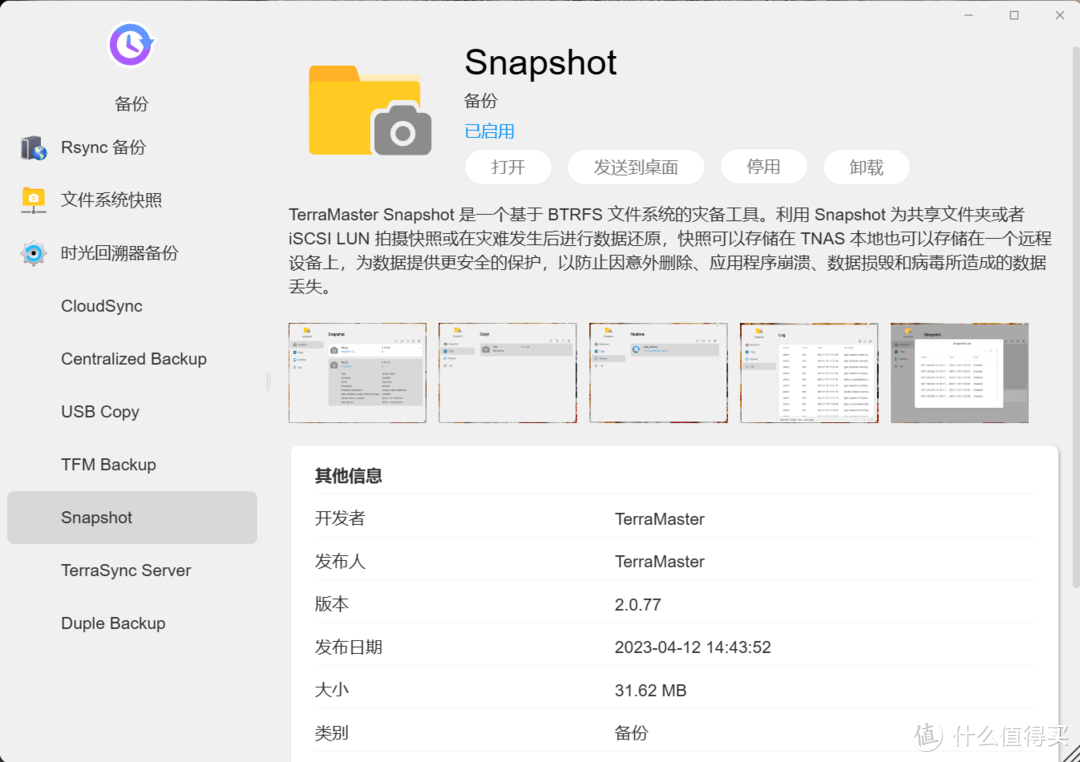Click the 版本 row label
1080x762 pixels.
331,604
